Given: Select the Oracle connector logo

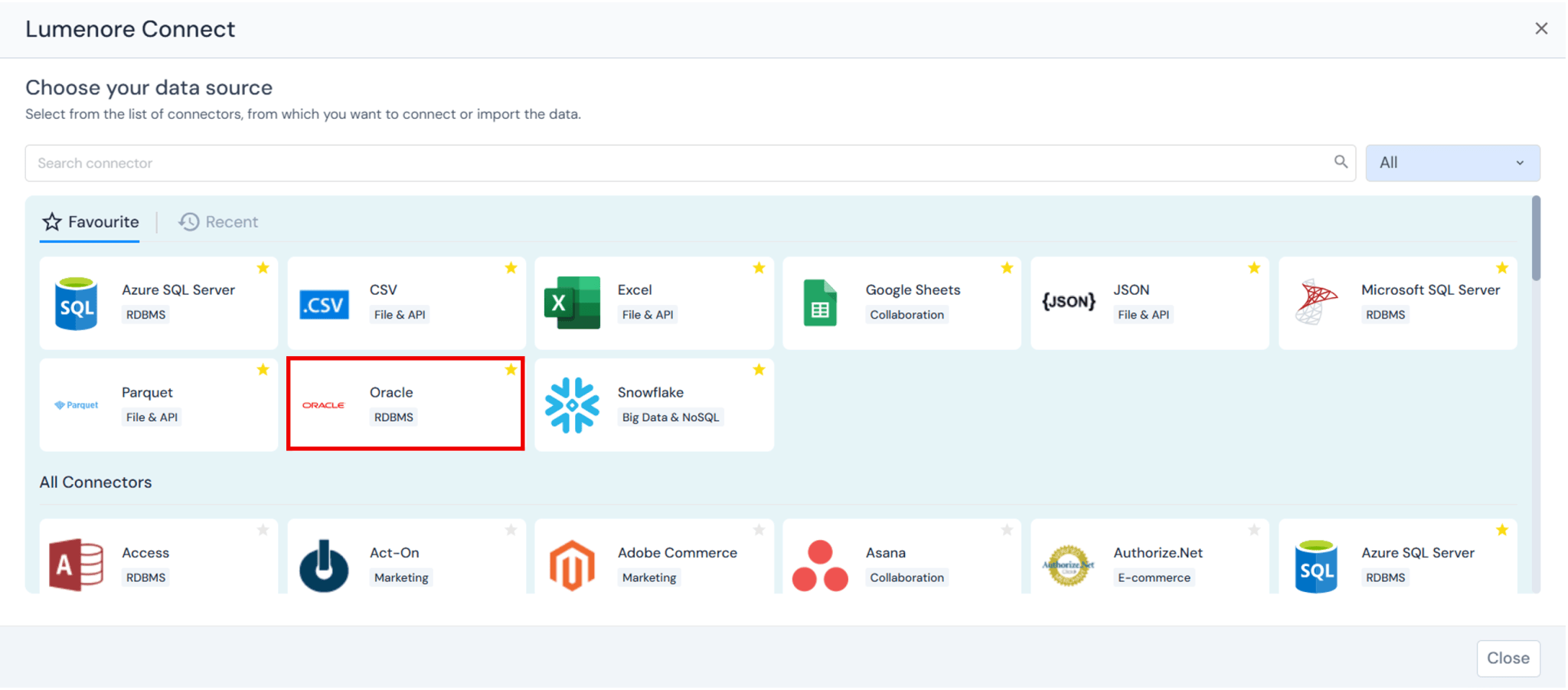Looking at the screenshot, I should (x=324, y=405).
